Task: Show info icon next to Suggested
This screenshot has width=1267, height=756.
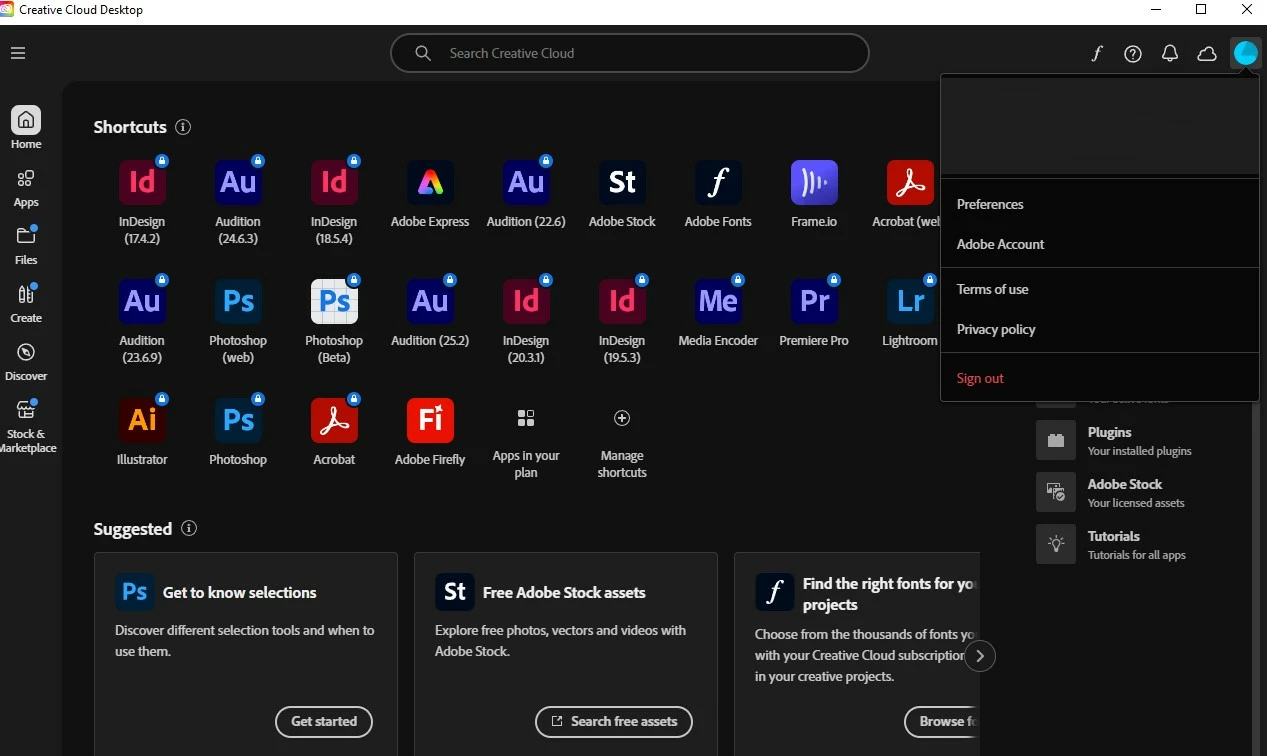Action: 189,528
